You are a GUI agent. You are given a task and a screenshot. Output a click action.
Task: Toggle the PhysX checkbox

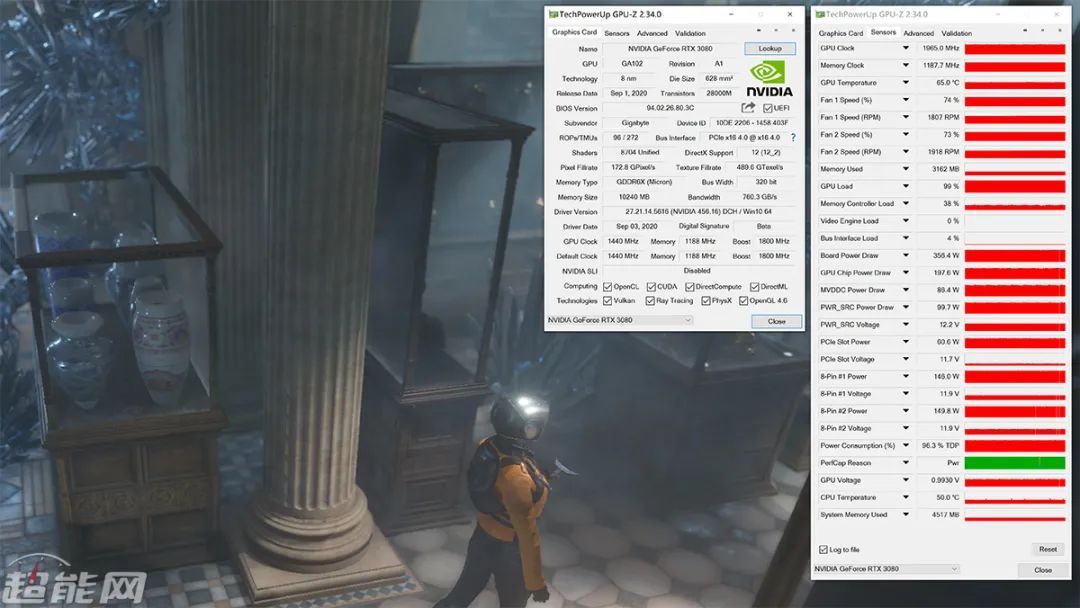coord(706,301)
